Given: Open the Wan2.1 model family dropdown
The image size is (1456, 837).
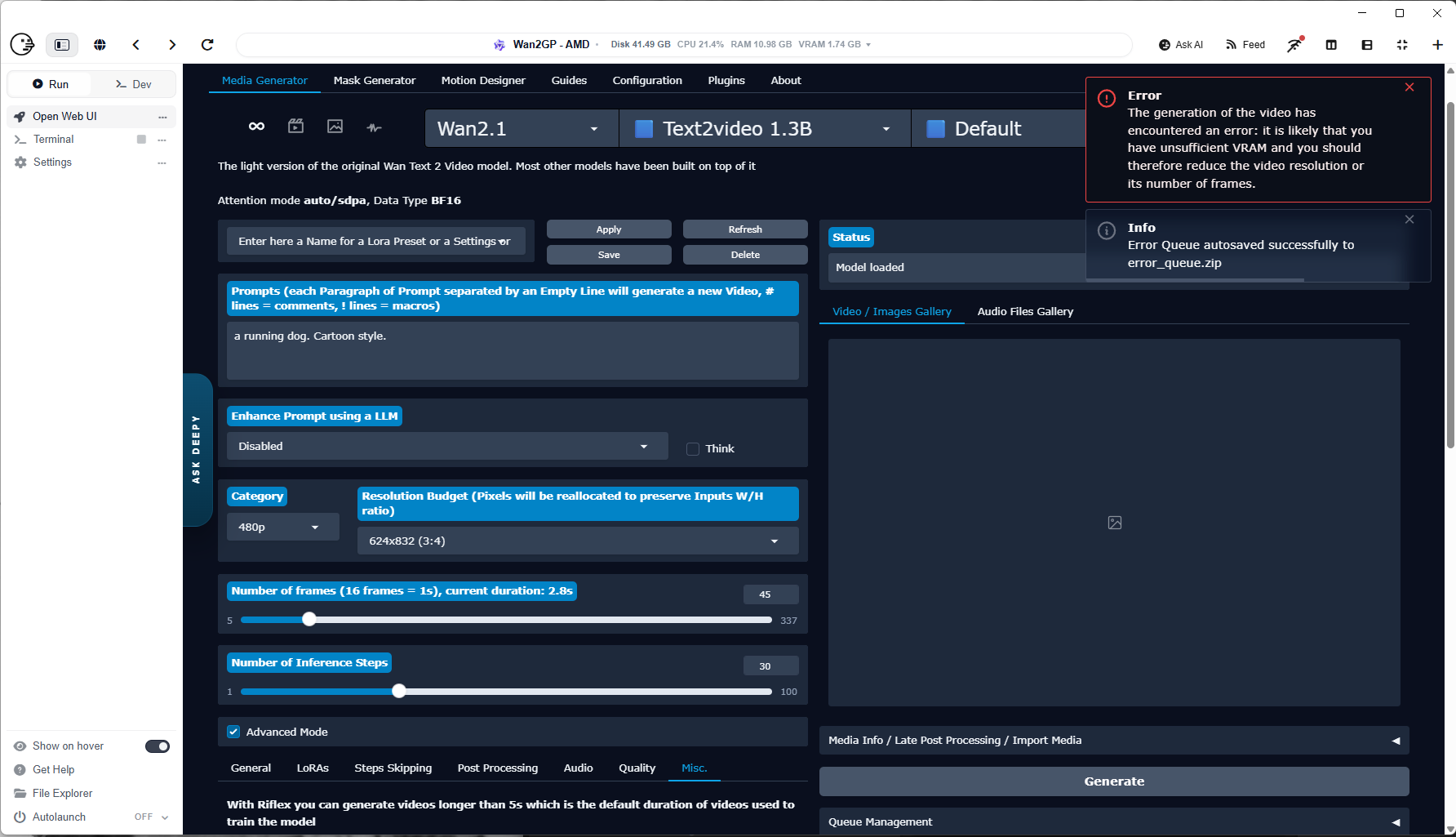Looking at the screenshot, I should (522, 128).
